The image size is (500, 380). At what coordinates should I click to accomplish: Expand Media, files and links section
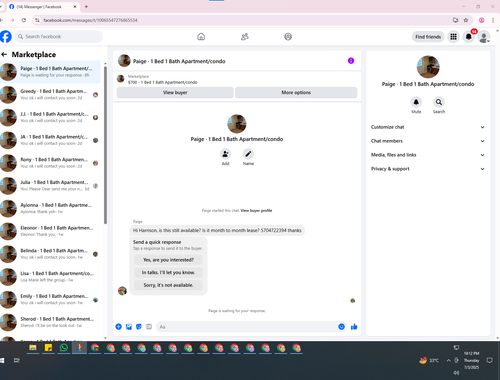[428, 155]
